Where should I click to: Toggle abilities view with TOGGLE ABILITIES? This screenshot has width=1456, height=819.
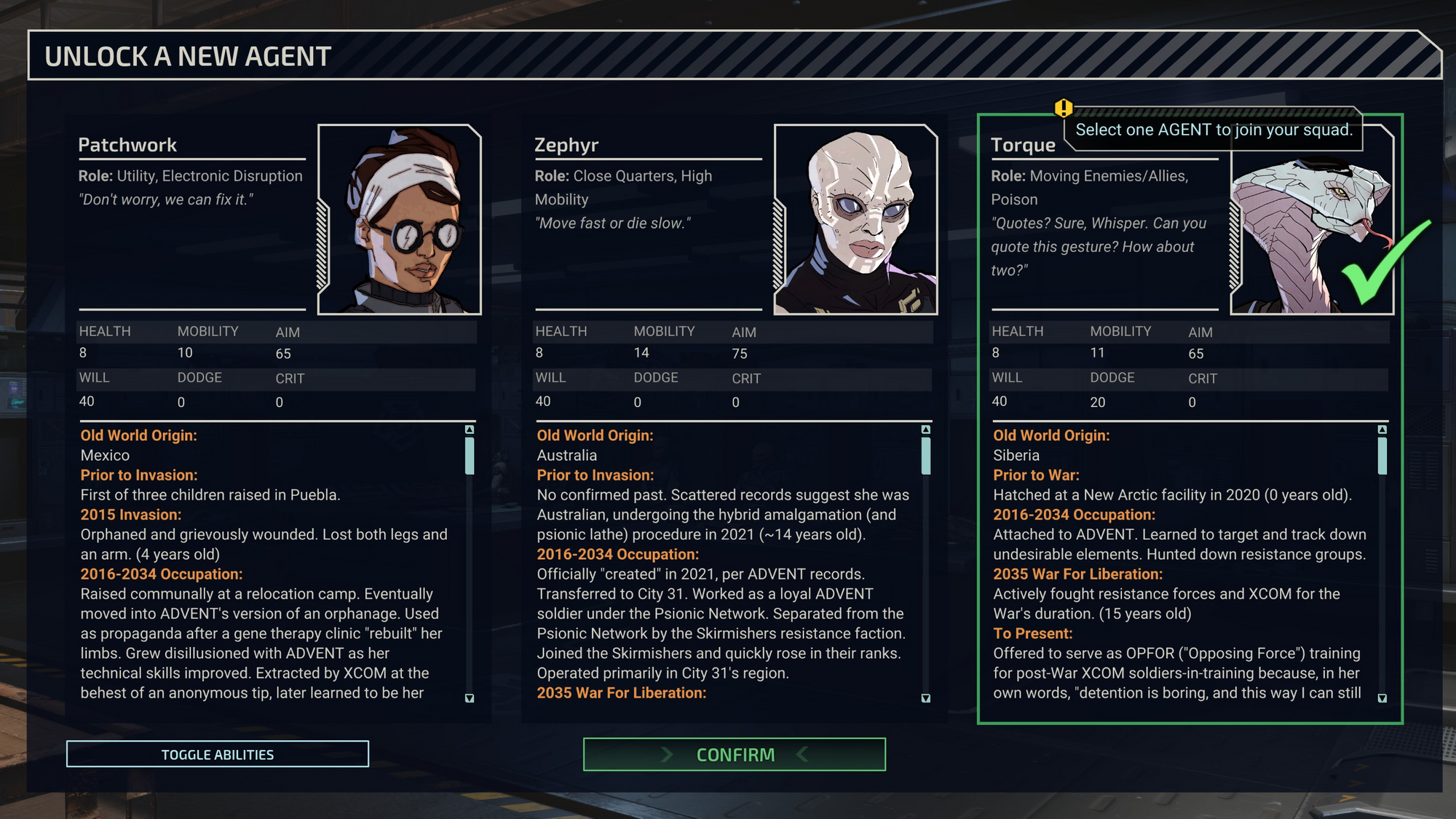[x=218, y=754]
